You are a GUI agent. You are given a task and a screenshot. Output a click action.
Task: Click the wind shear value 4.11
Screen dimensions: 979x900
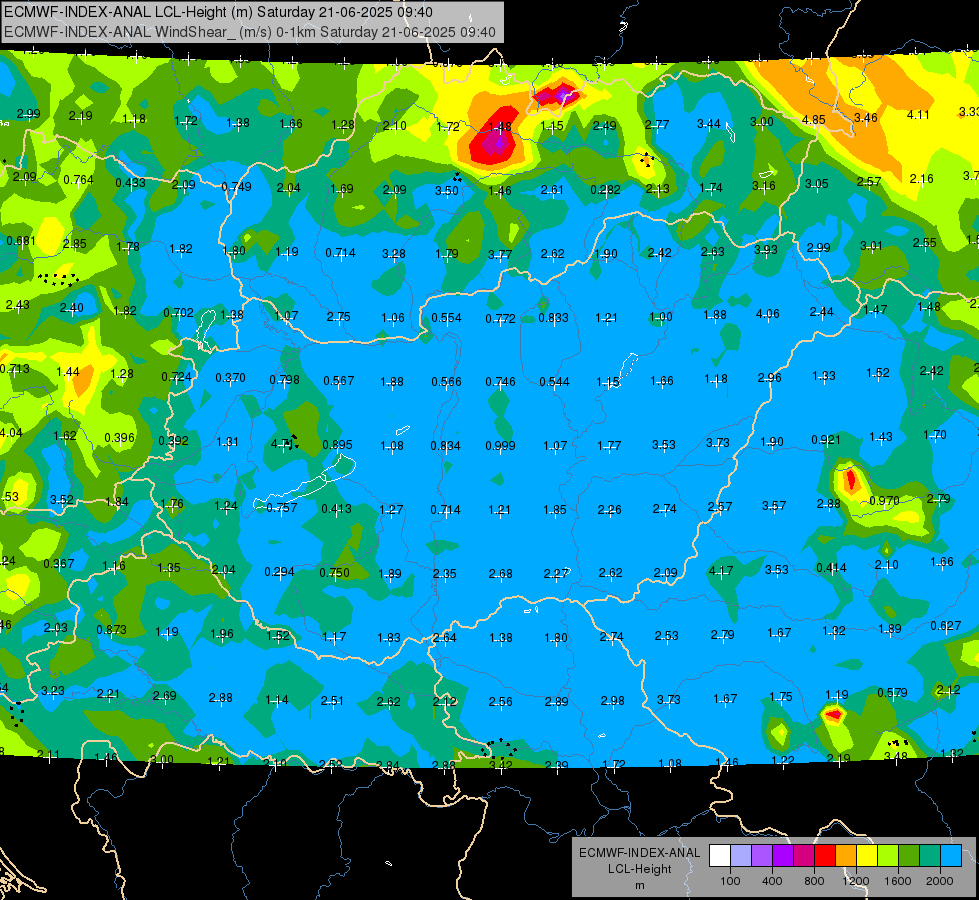(x=918, y=115)
